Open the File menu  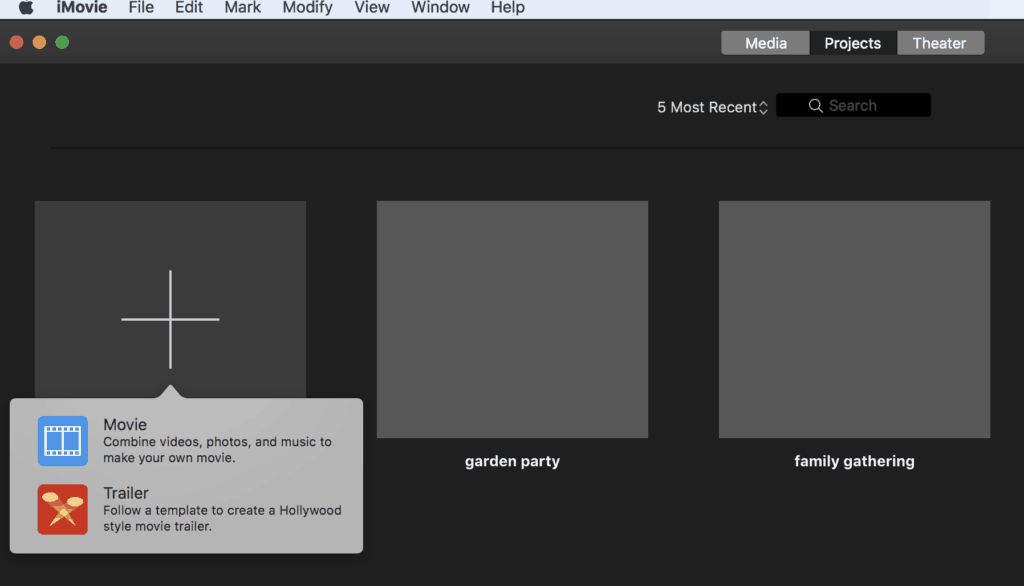141,8
